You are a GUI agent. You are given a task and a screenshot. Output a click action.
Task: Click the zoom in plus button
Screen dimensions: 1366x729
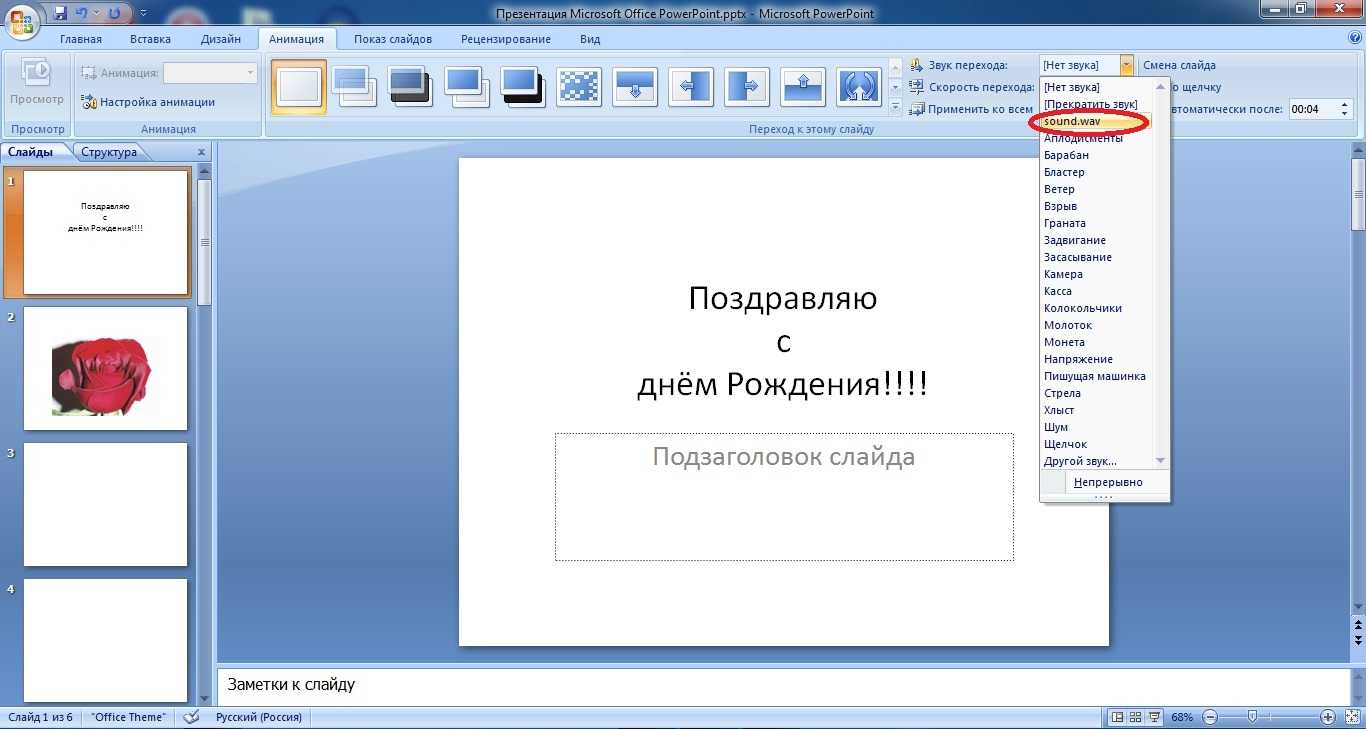1328,717
